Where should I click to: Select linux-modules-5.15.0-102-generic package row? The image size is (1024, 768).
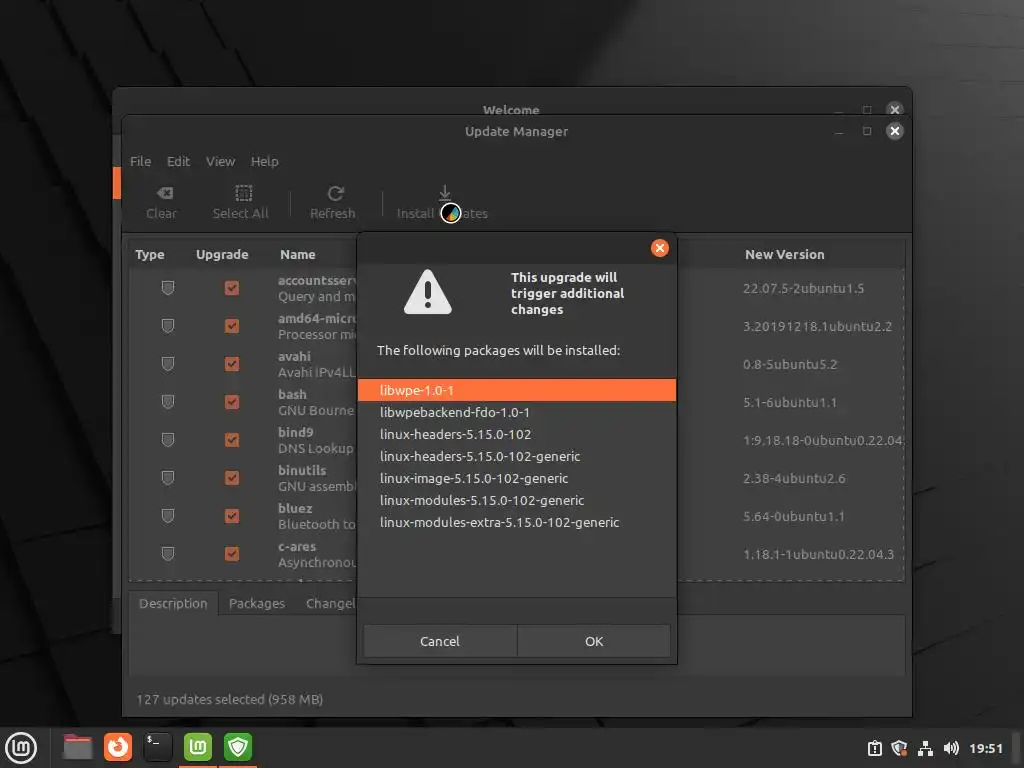[x=517, y=500]
